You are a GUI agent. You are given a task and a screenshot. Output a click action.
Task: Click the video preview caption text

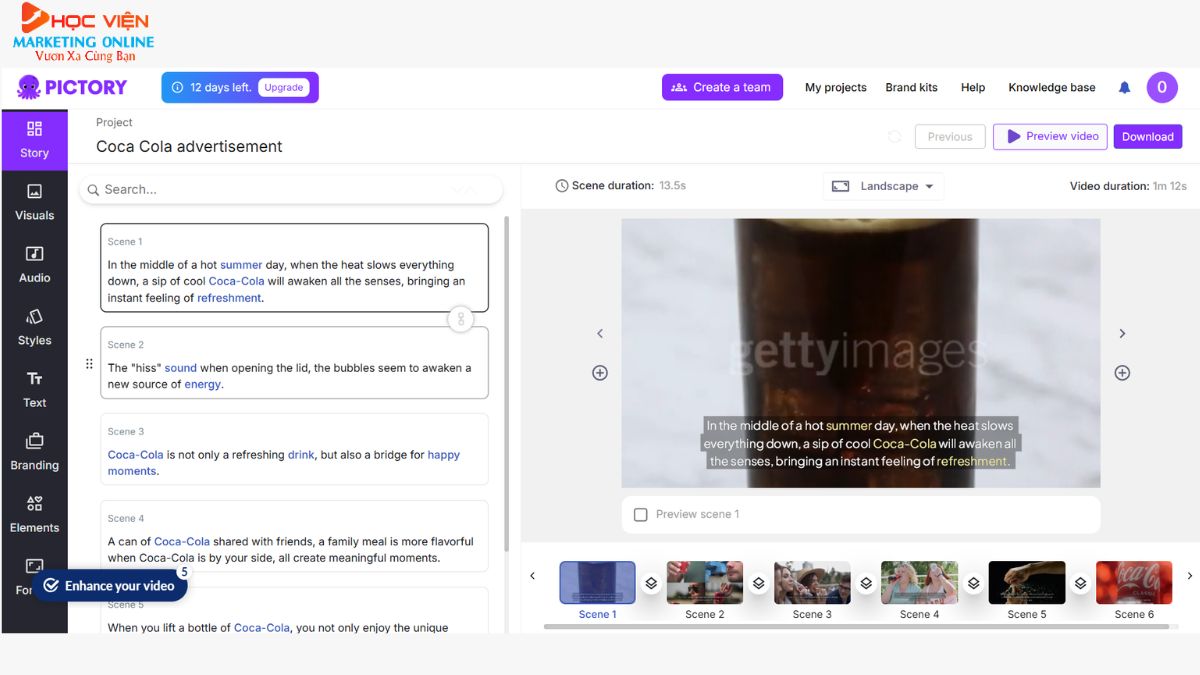pos(860,443)
